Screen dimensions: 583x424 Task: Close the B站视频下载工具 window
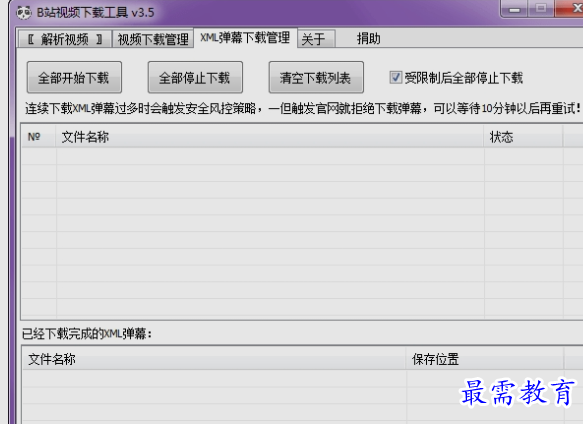coord(570,9)
